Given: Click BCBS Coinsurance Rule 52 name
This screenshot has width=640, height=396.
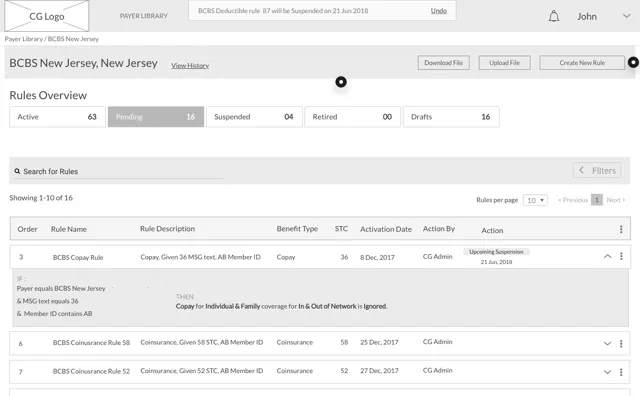Looking at the screenshot, I should tap(91, 371).
